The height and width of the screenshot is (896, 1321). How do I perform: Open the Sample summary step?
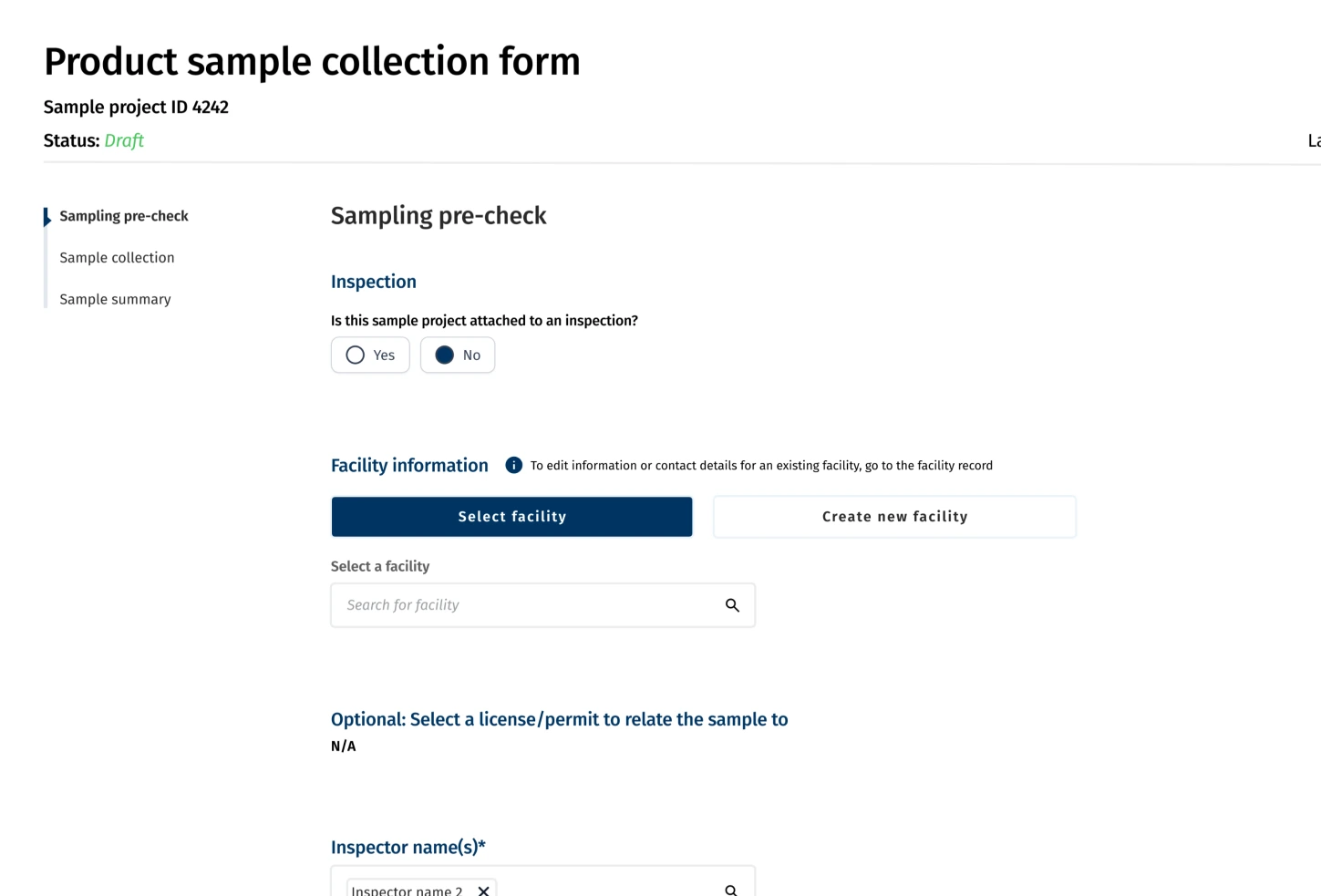[115, 299]
